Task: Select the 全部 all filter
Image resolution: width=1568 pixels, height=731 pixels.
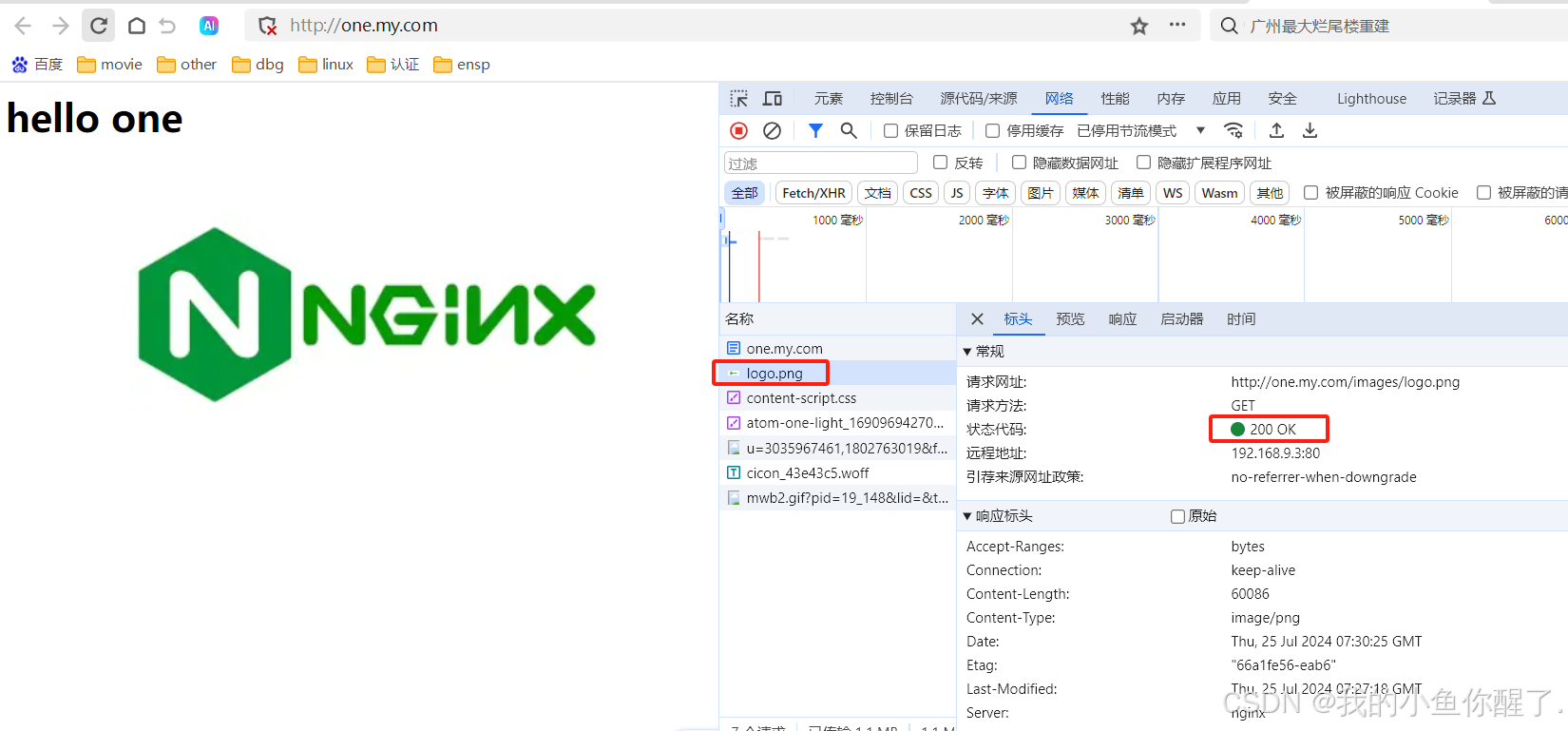Action: (744, 193)
